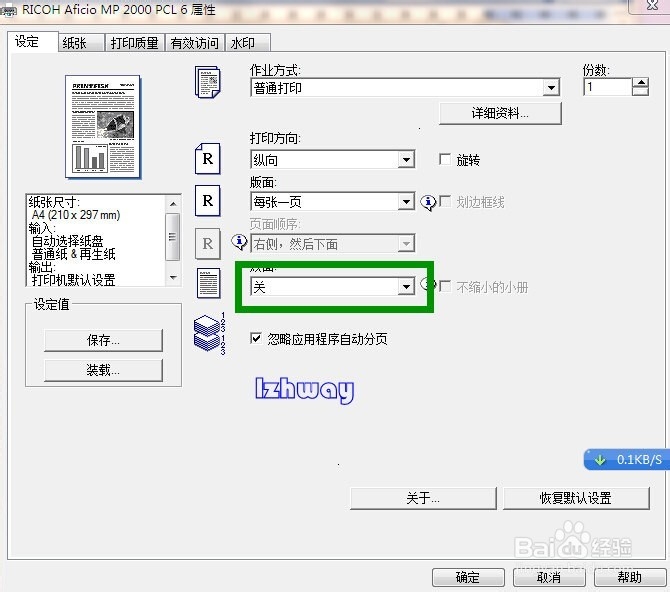Click the job type document icon
The width and height of the screenshot is (670, 592).
click(x=208, y=82)
